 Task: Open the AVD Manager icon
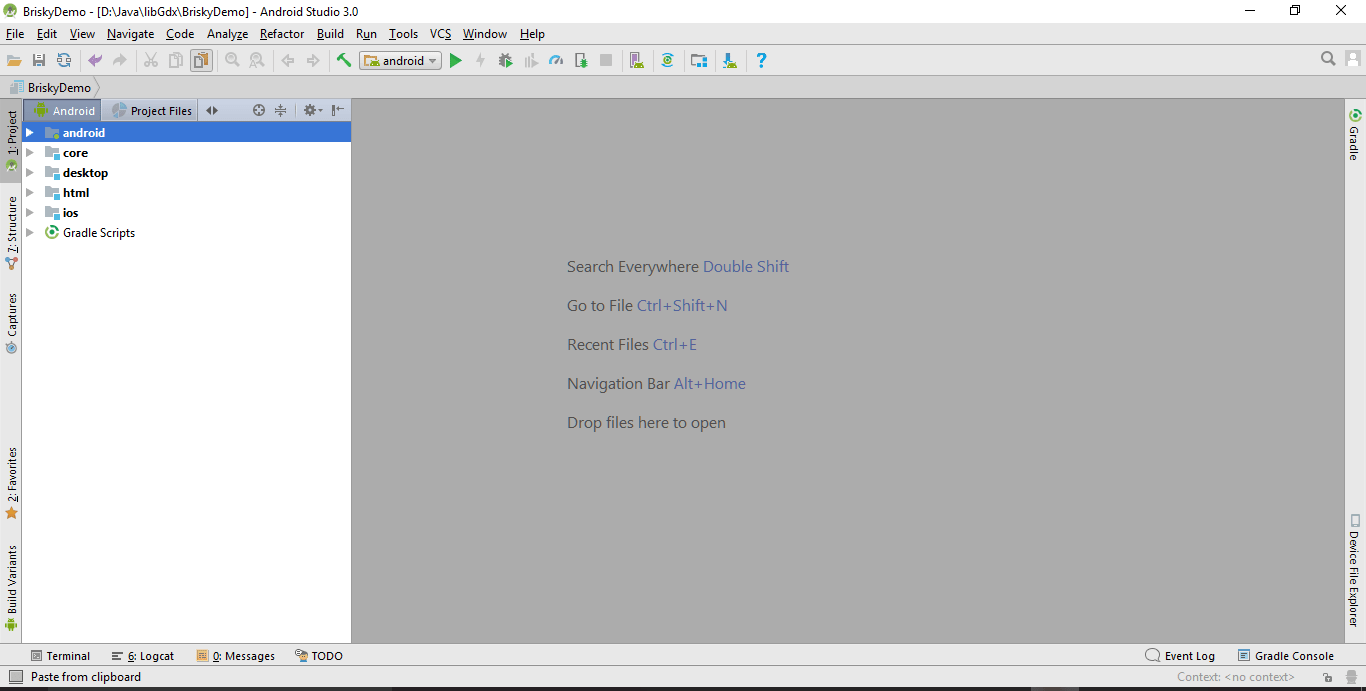pyautogui.click(x=637, y=61)
